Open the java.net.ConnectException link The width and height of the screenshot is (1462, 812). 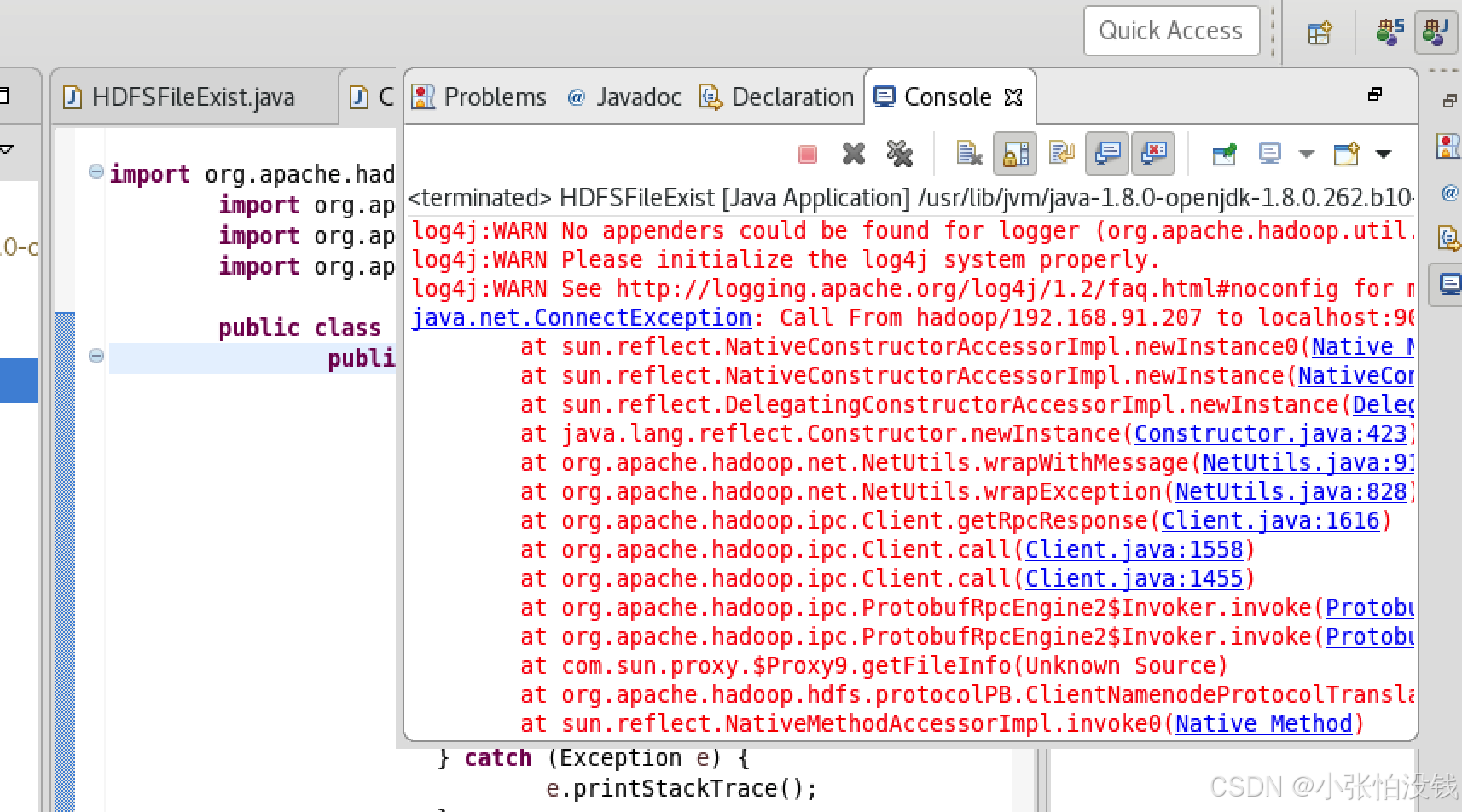tap(580, 317)
